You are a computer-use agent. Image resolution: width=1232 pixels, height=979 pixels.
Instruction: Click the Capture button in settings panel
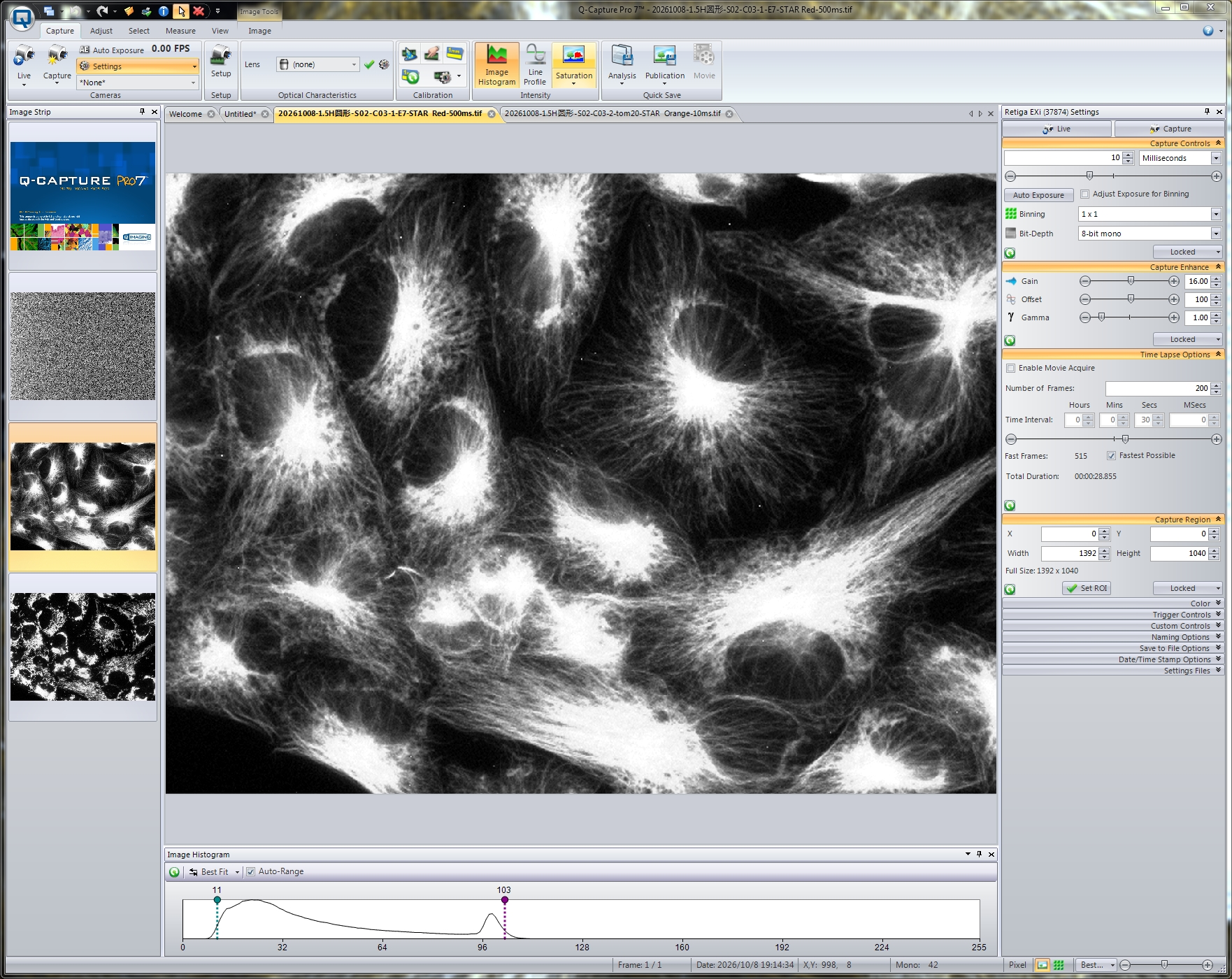(1169, 129)
